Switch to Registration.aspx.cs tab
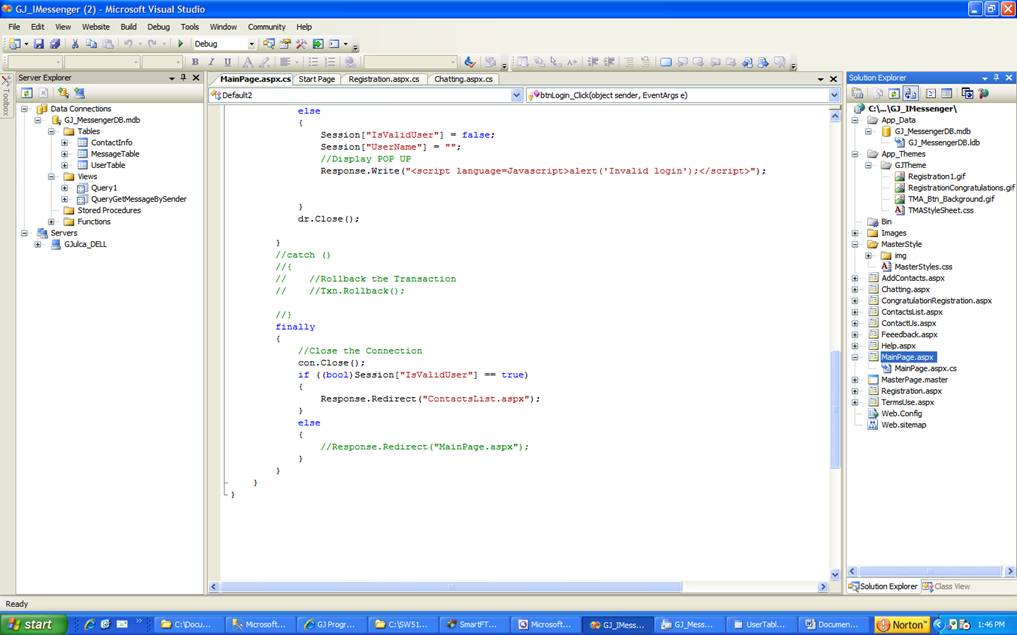The height and width of the screenshot is (635, 1017). [x=384, y=79]
